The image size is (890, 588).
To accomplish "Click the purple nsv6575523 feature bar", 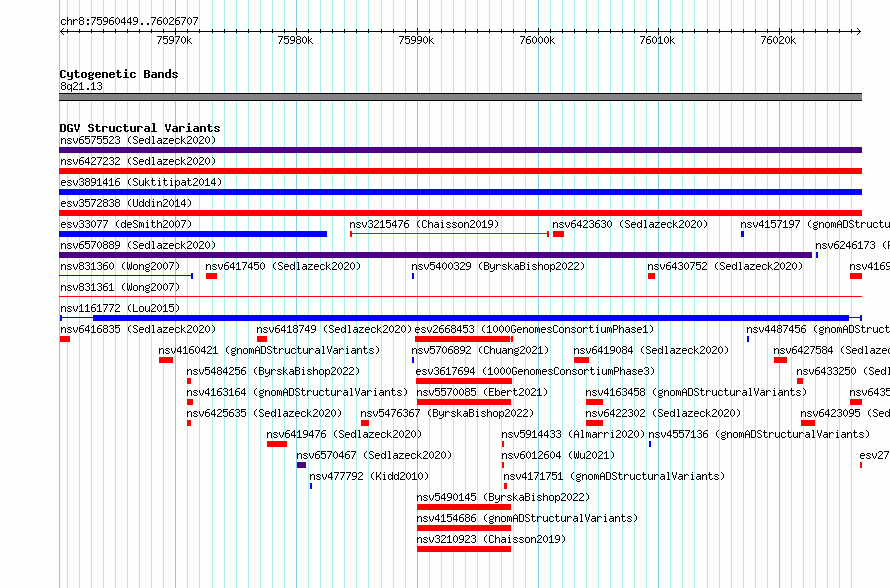I will coord(460,150).
